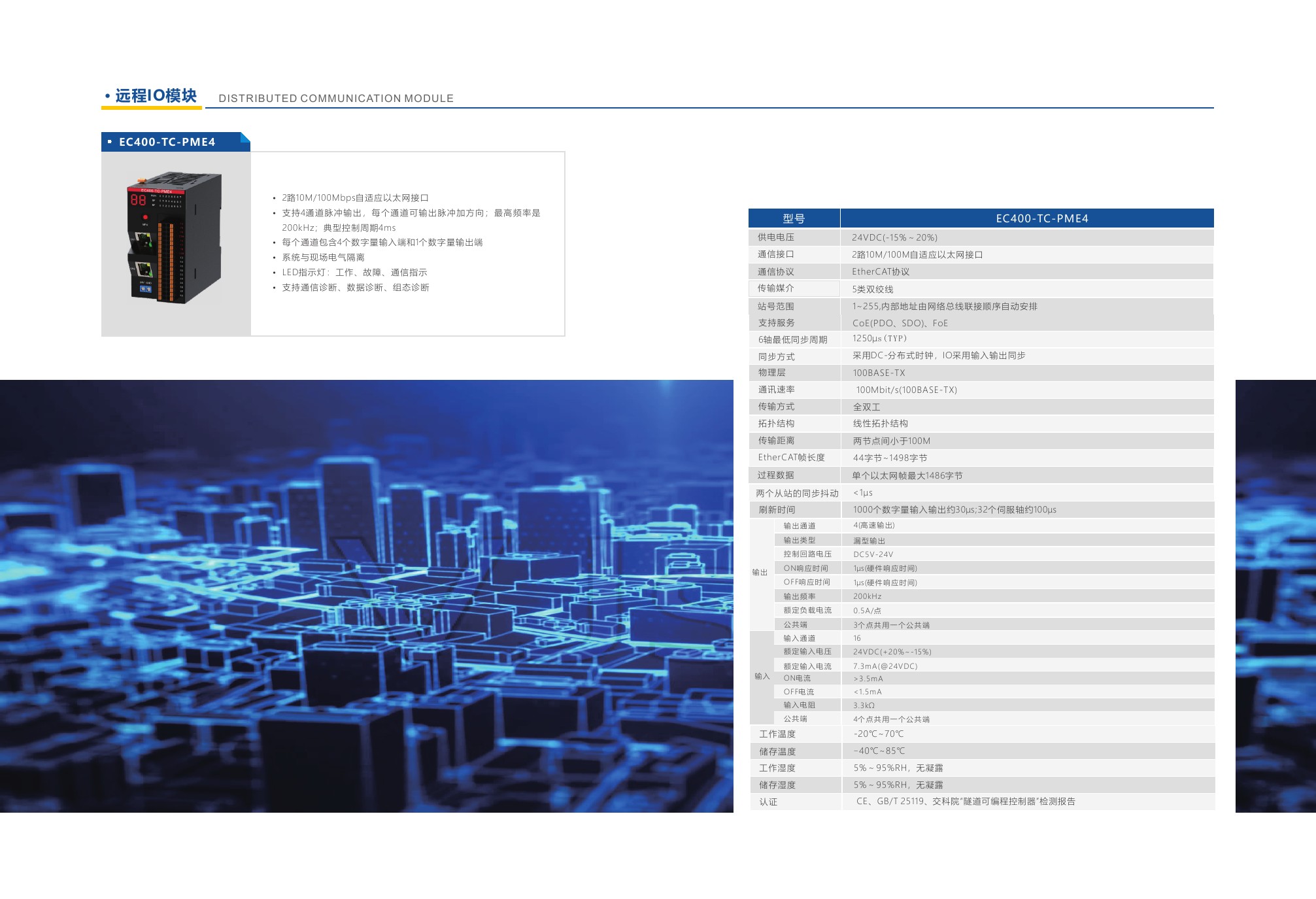Click the bullet line about LED指示灯
Screen dimensions: 1316x899
coord(354,273)
